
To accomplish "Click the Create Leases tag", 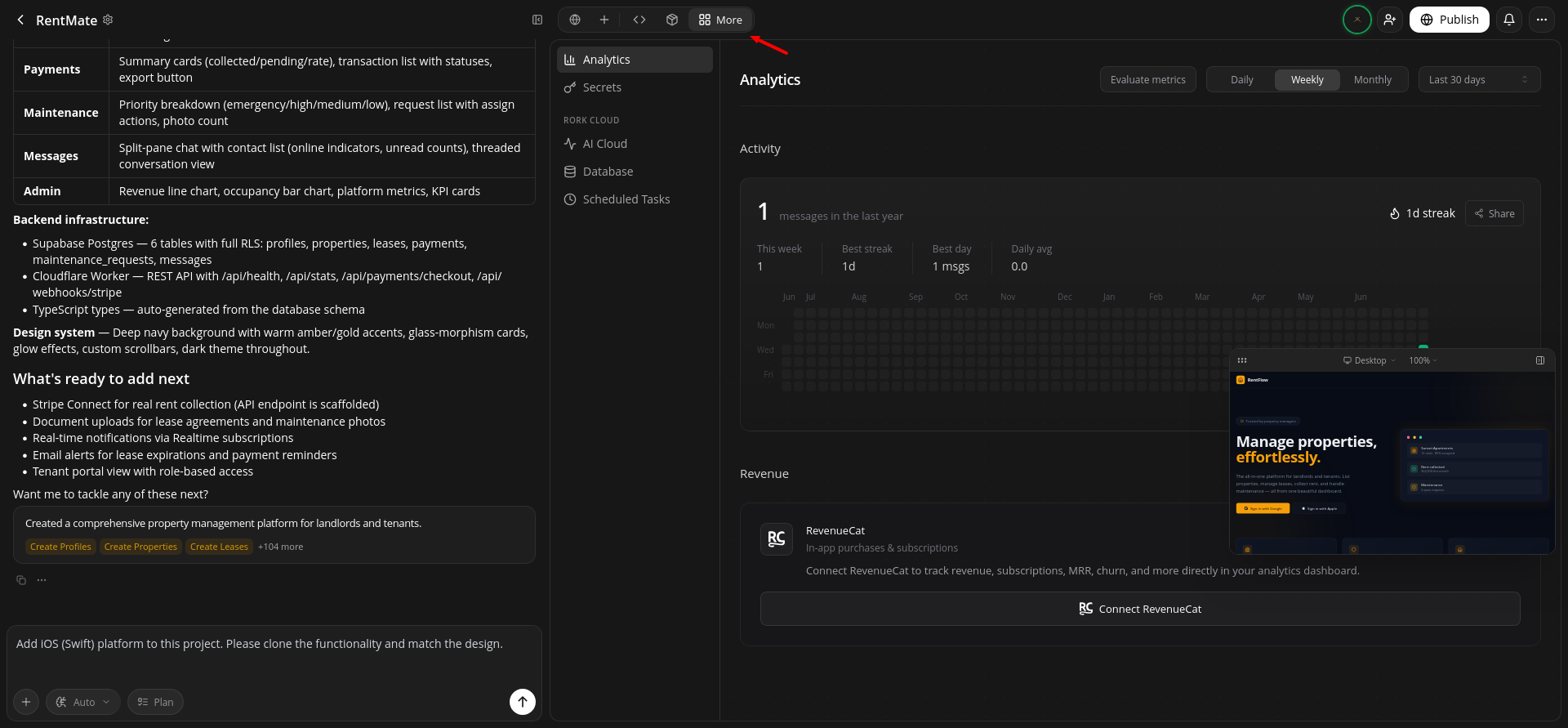I will tap(219, 547).
